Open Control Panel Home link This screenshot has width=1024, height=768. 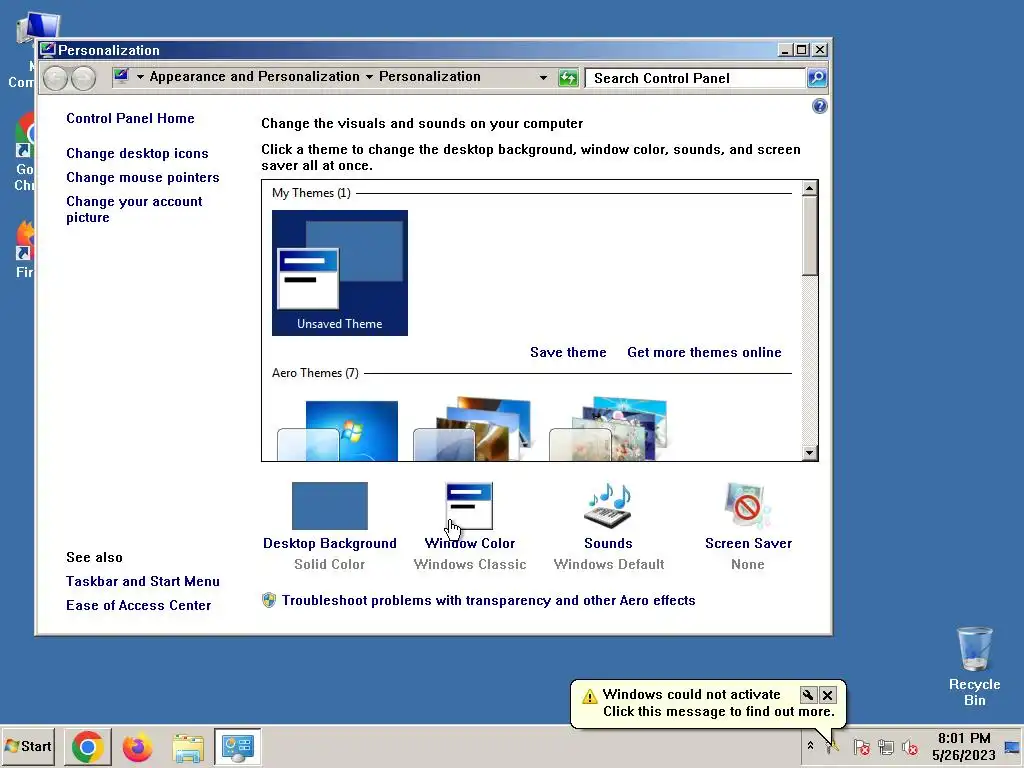pos(131,118)
